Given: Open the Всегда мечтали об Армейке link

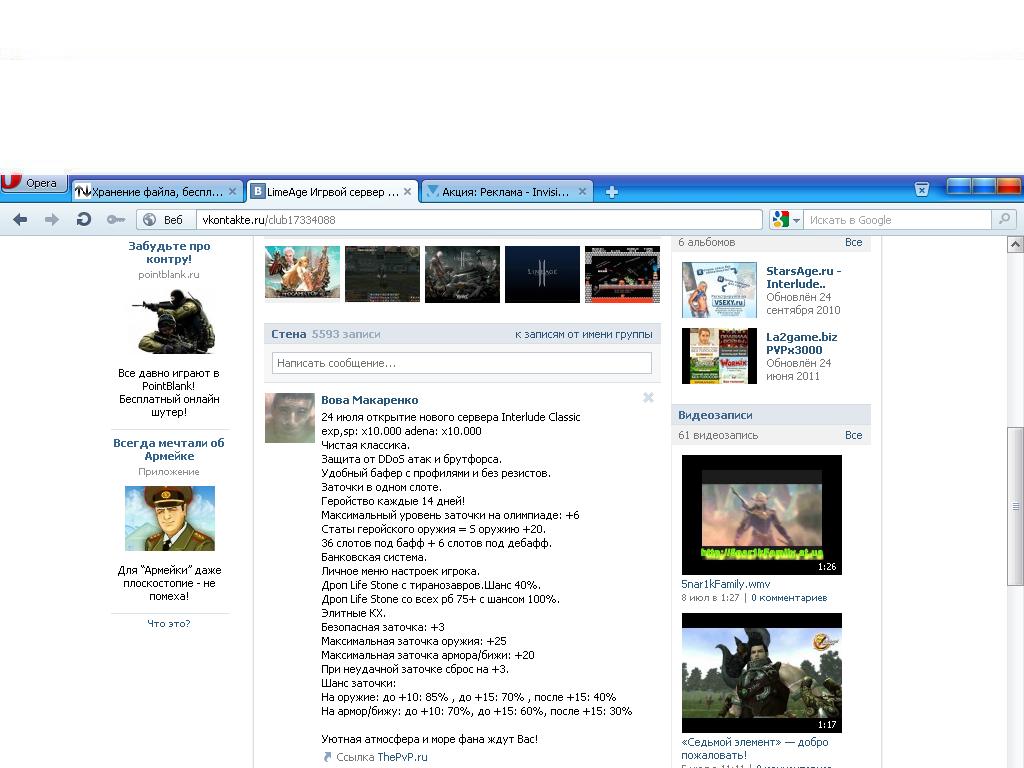Looking at the screenshot, I should click(168, 449).
